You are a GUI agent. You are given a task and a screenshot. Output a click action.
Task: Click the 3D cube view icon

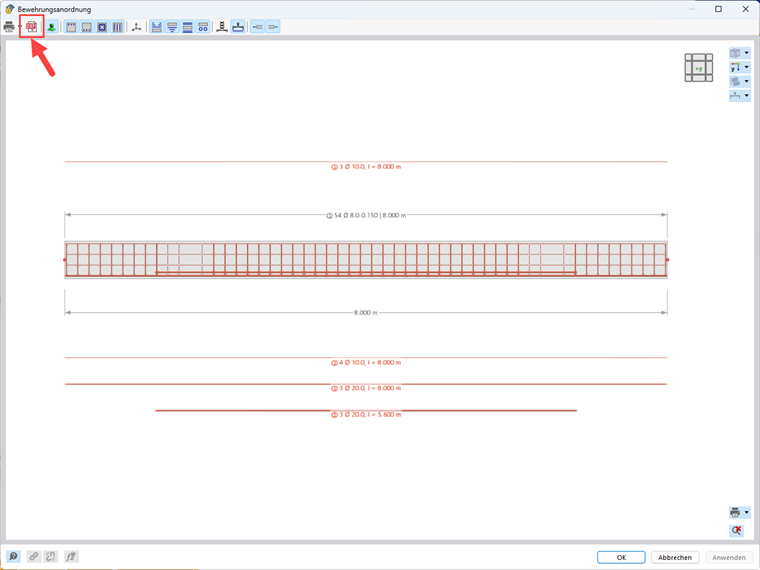click(735, 53)
